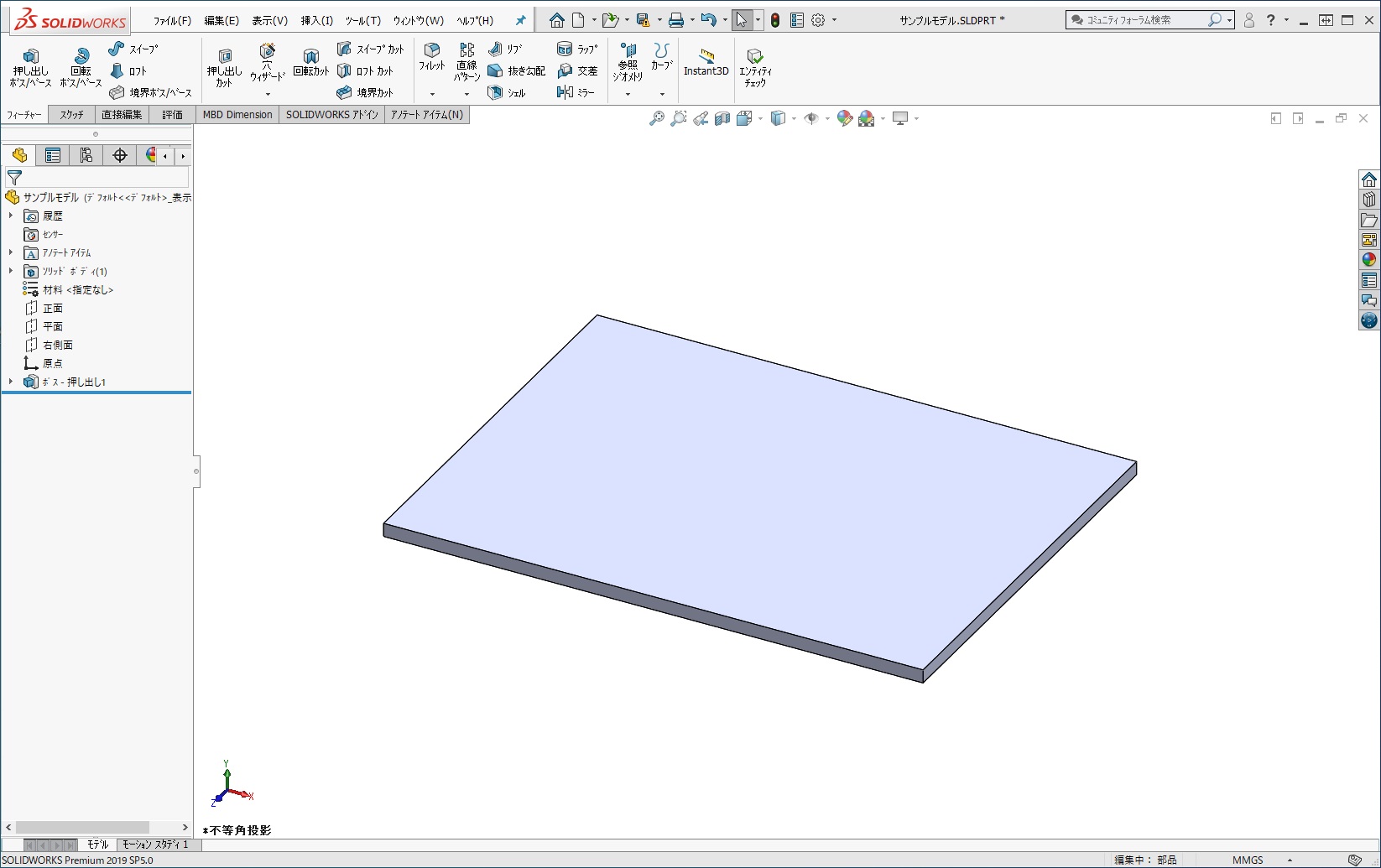The image size is (1381, 868).
Task: Click the Section View icon
Action: (722, 119)
